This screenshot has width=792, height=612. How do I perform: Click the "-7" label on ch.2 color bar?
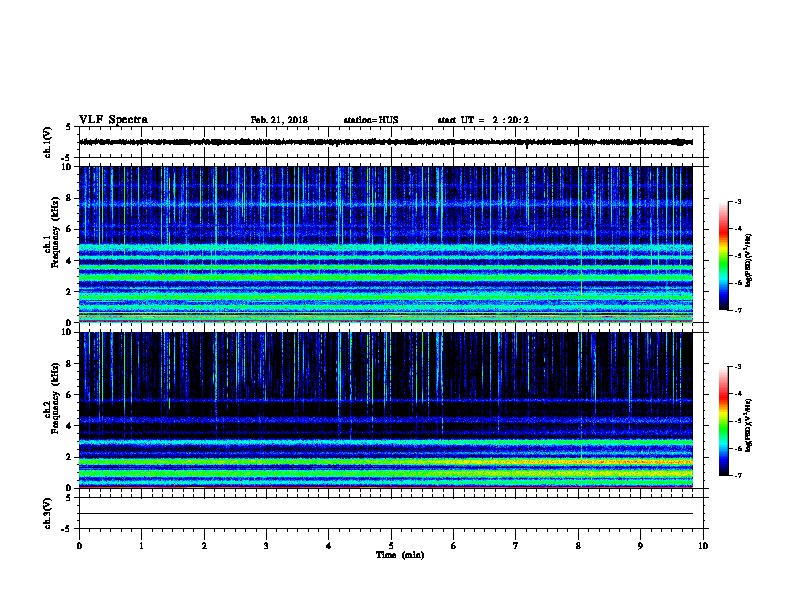pyautogui.click(x=738, y=476)
